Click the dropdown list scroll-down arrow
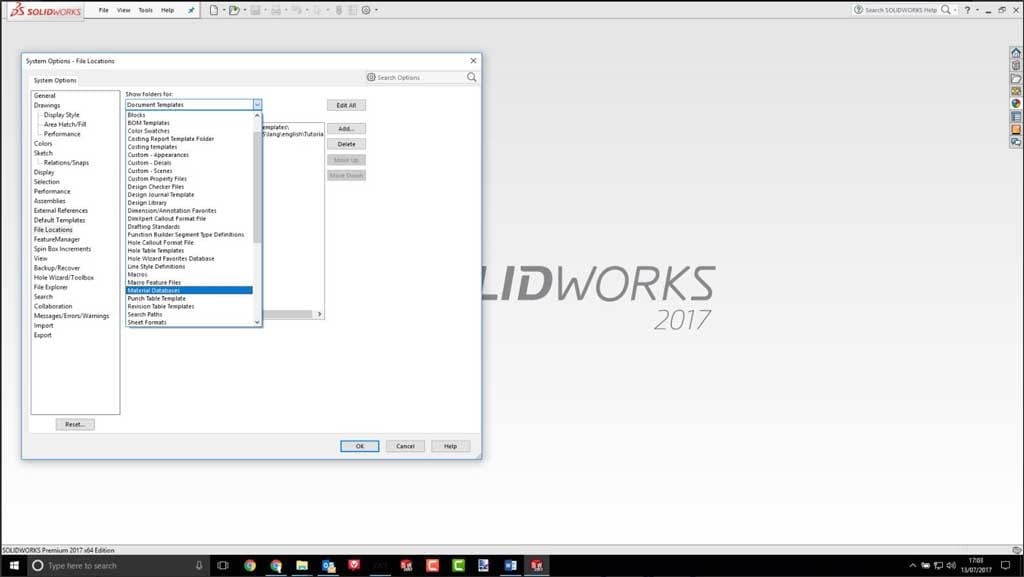 (x=257, y=322)
